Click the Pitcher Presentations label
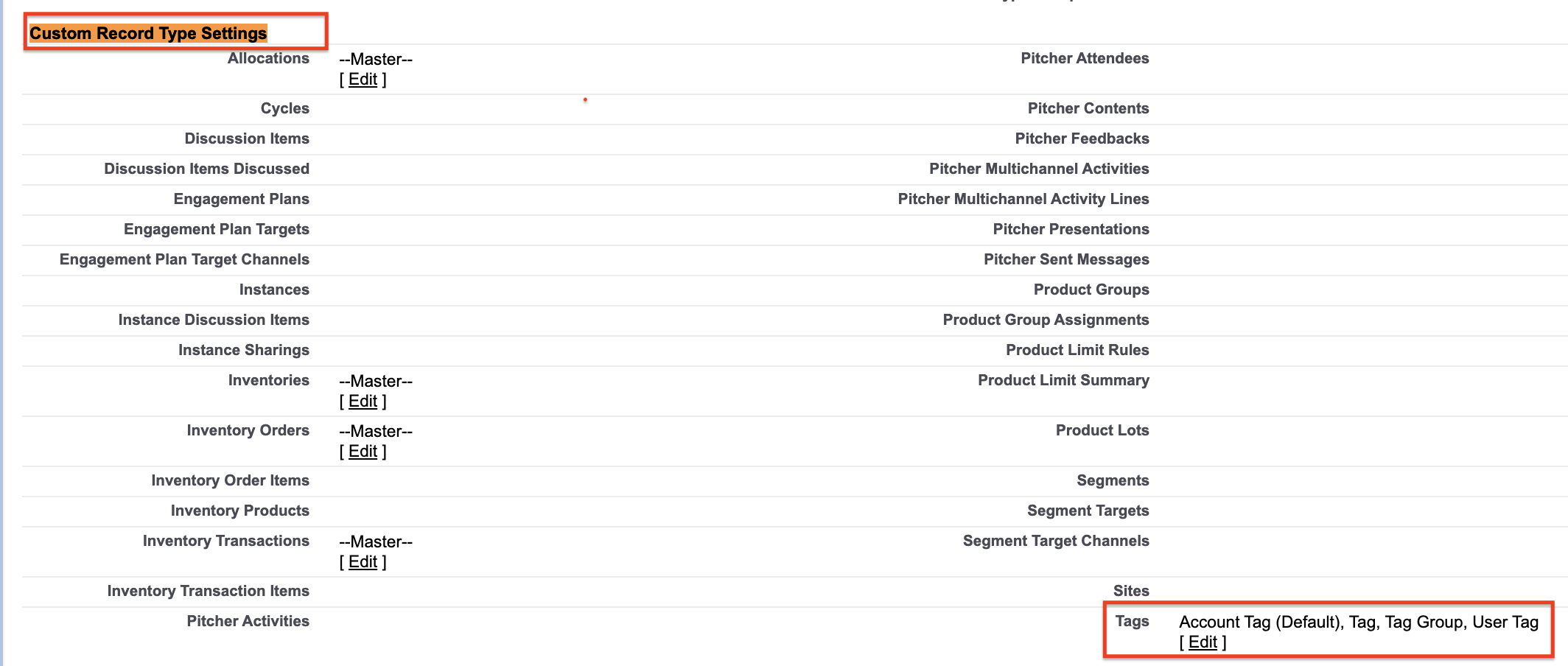The height and width of the screenshot is (666, 1568). (1070, 229)
